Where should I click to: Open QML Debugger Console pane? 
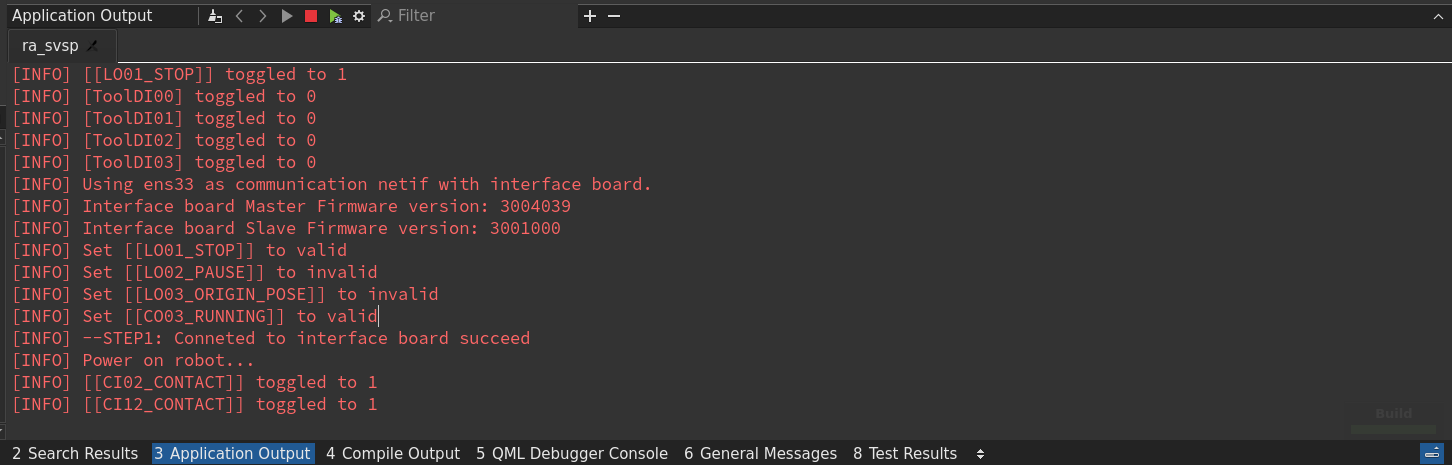pos(572,454)
